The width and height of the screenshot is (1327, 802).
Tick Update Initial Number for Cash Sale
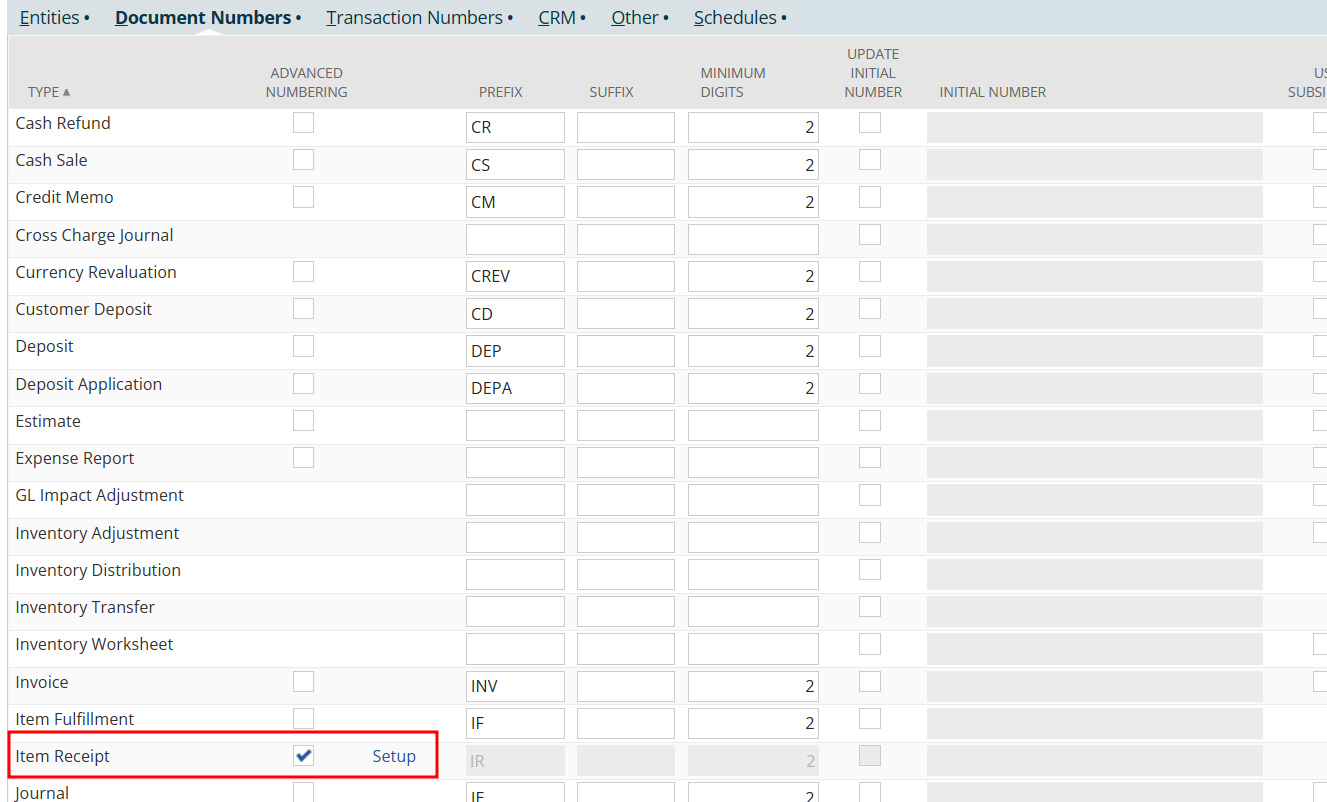pos(870,160)
